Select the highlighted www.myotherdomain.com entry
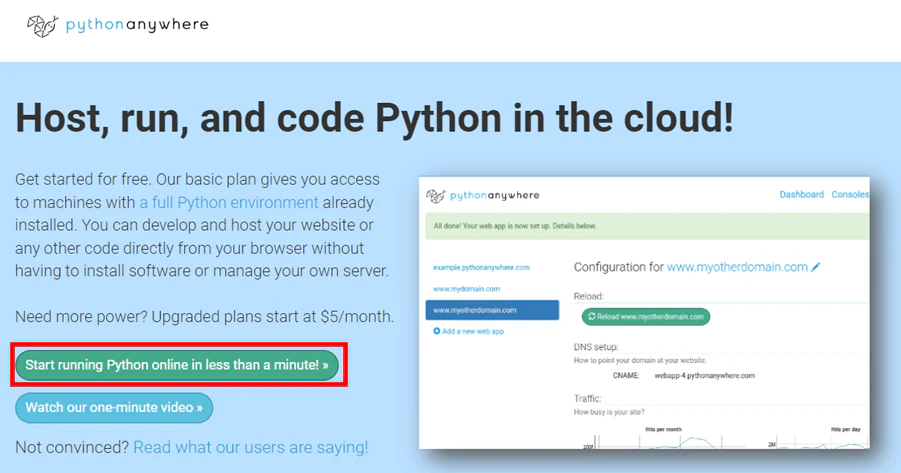Viewport: 901px width, 473px height. click(492, 310)
